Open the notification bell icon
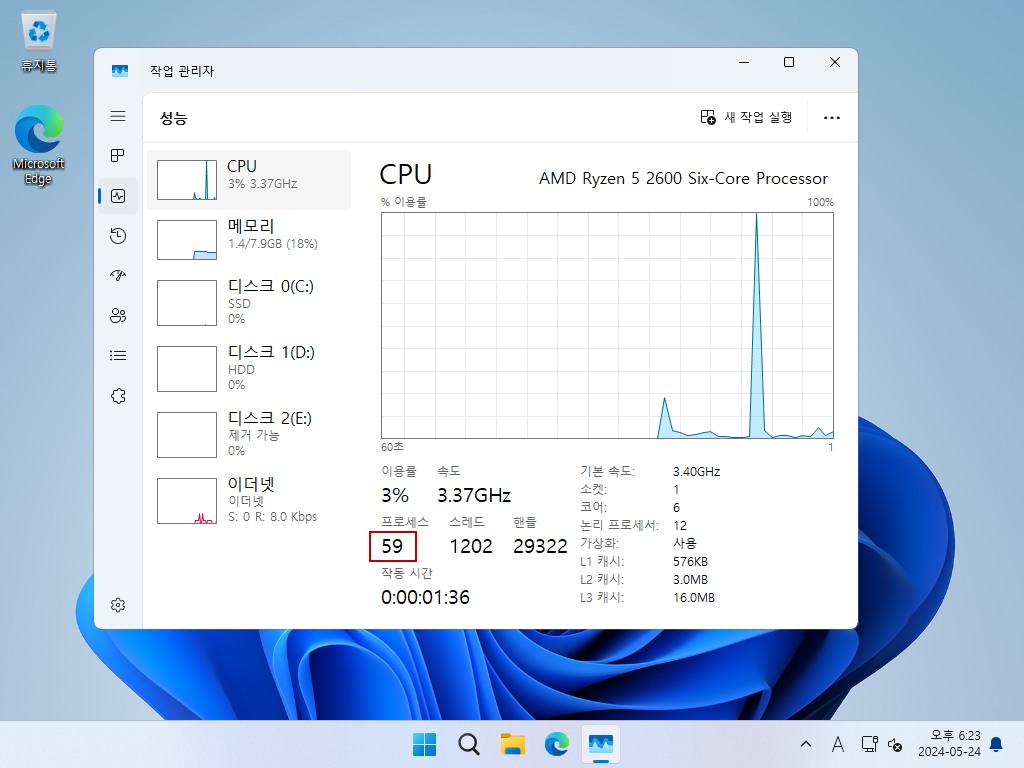 pyautogui.click(x=997, y=744)
